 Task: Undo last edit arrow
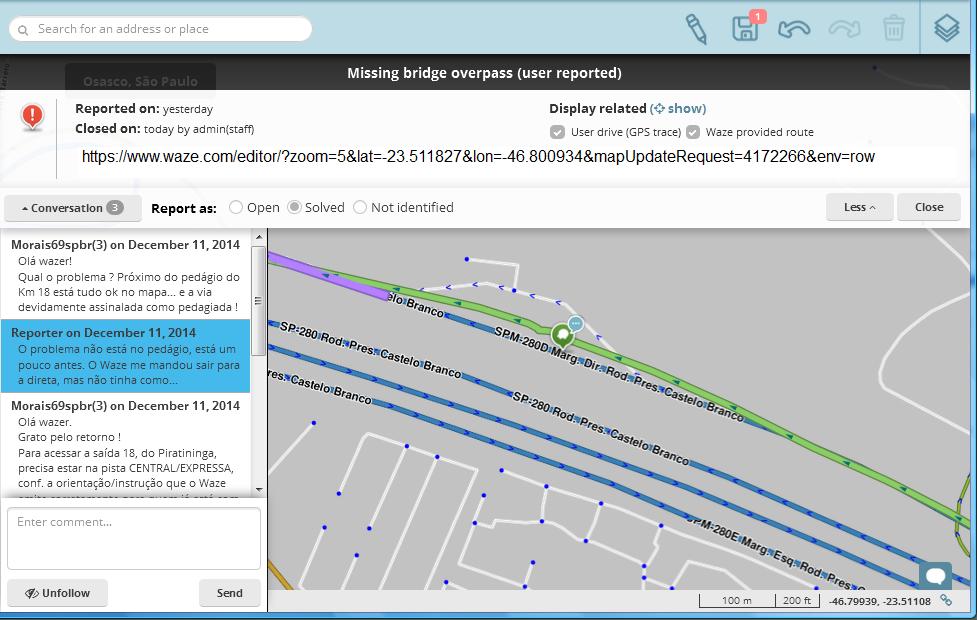coord(794,28)
